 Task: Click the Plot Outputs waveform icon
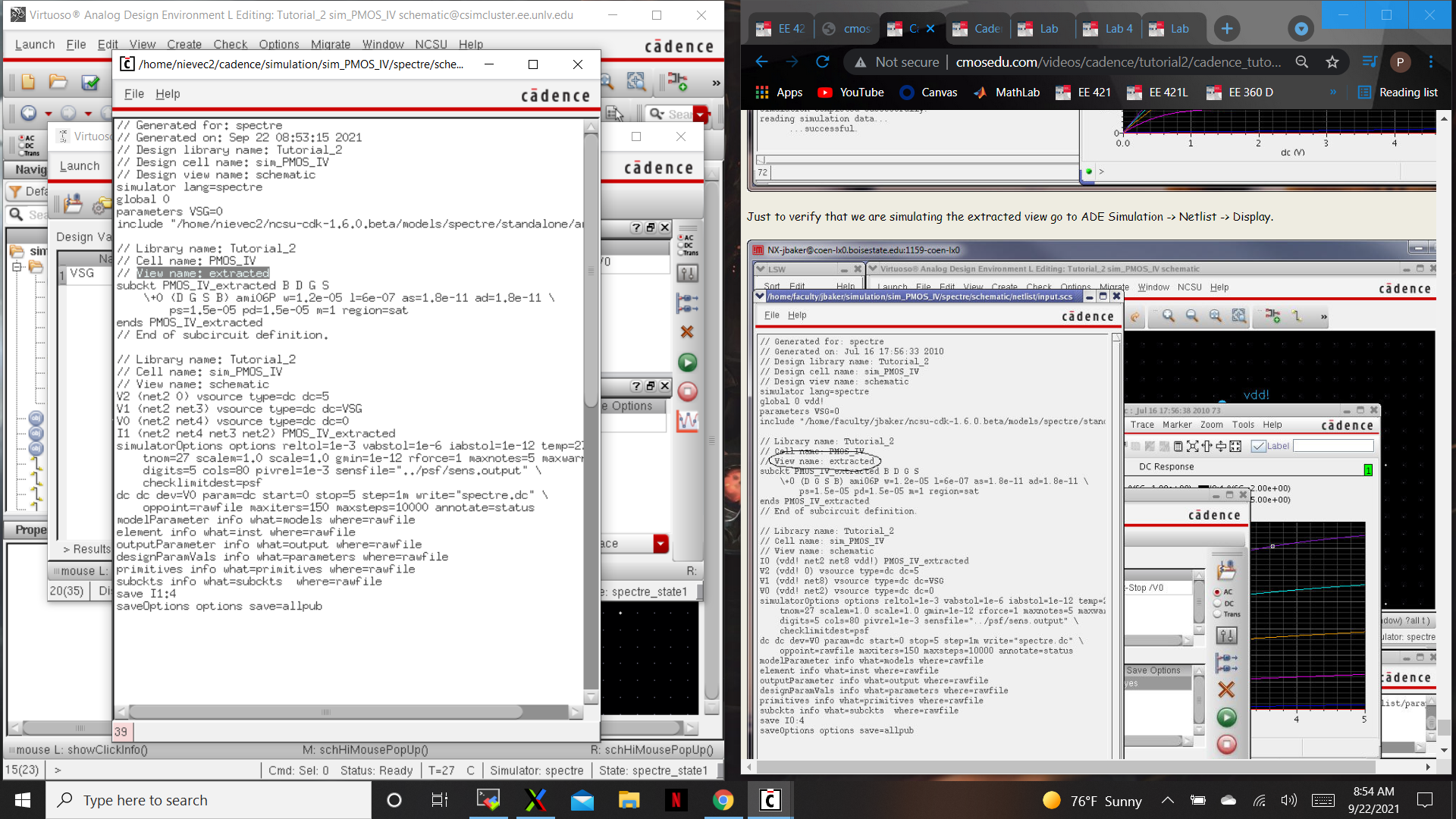coord(687,421)
